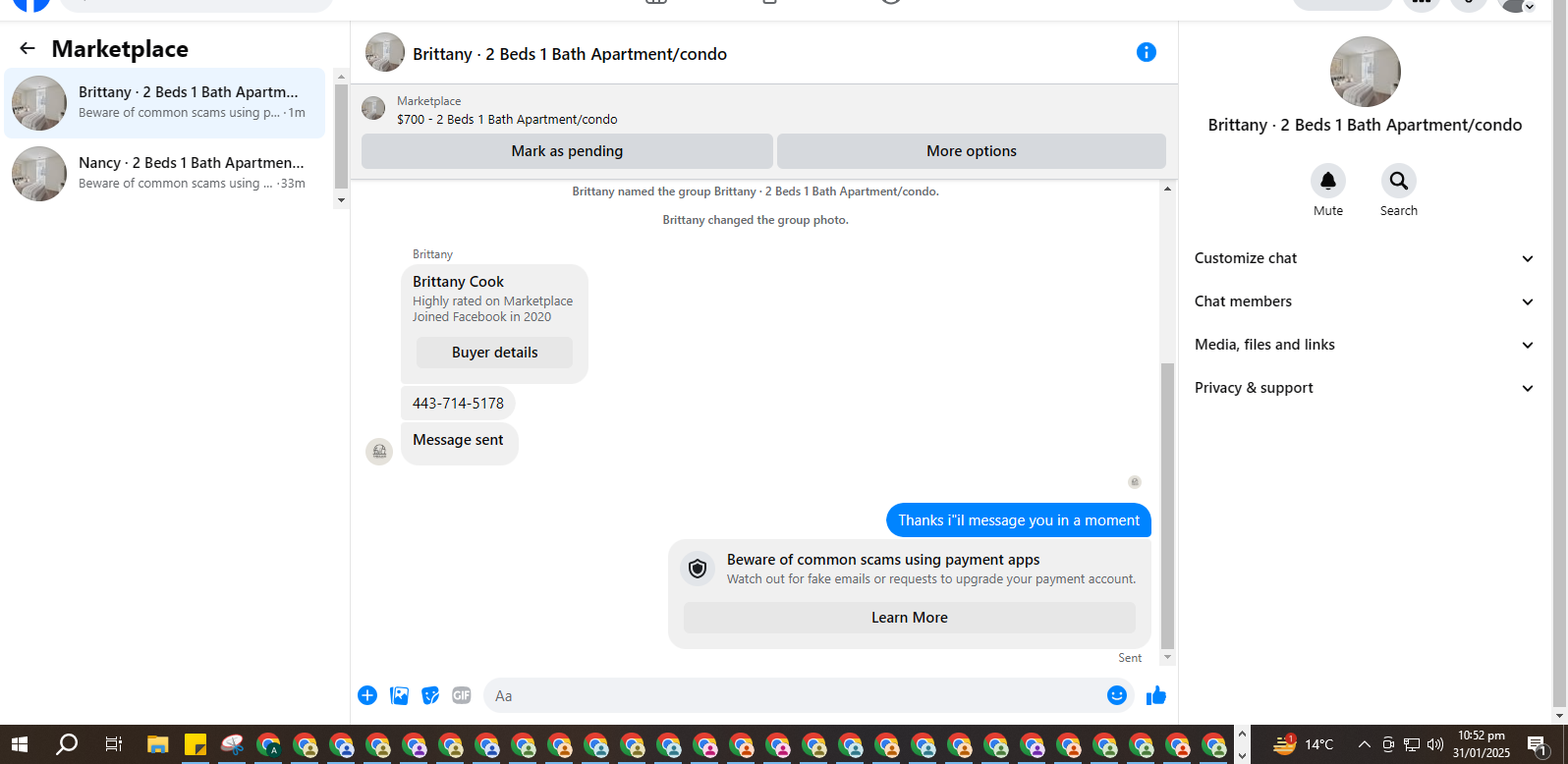Open the Nancy conversation in the chat list
Screen dimensions: 1568x764
[165, 173]
